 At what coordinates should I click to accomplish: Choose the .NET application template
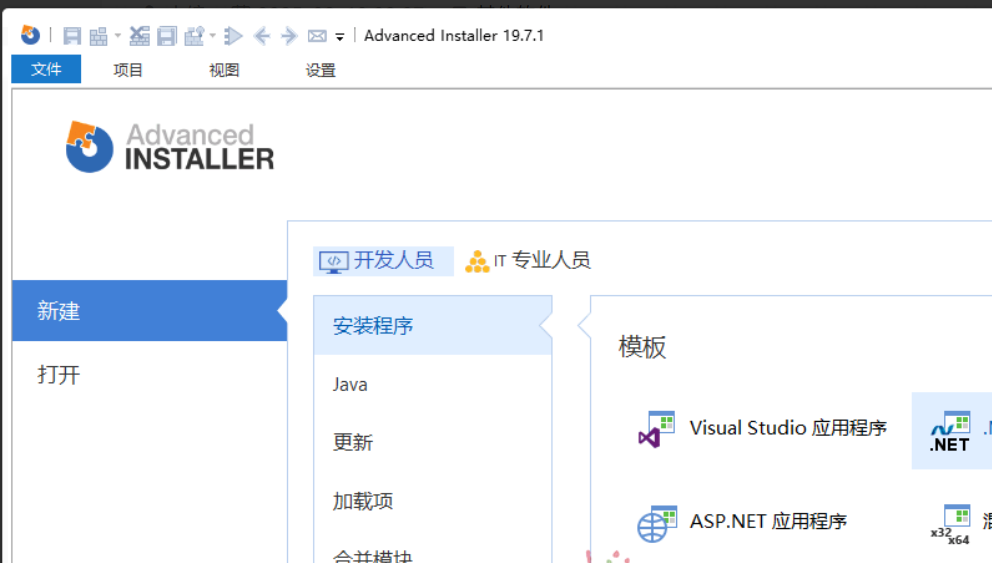coord(950,430)
